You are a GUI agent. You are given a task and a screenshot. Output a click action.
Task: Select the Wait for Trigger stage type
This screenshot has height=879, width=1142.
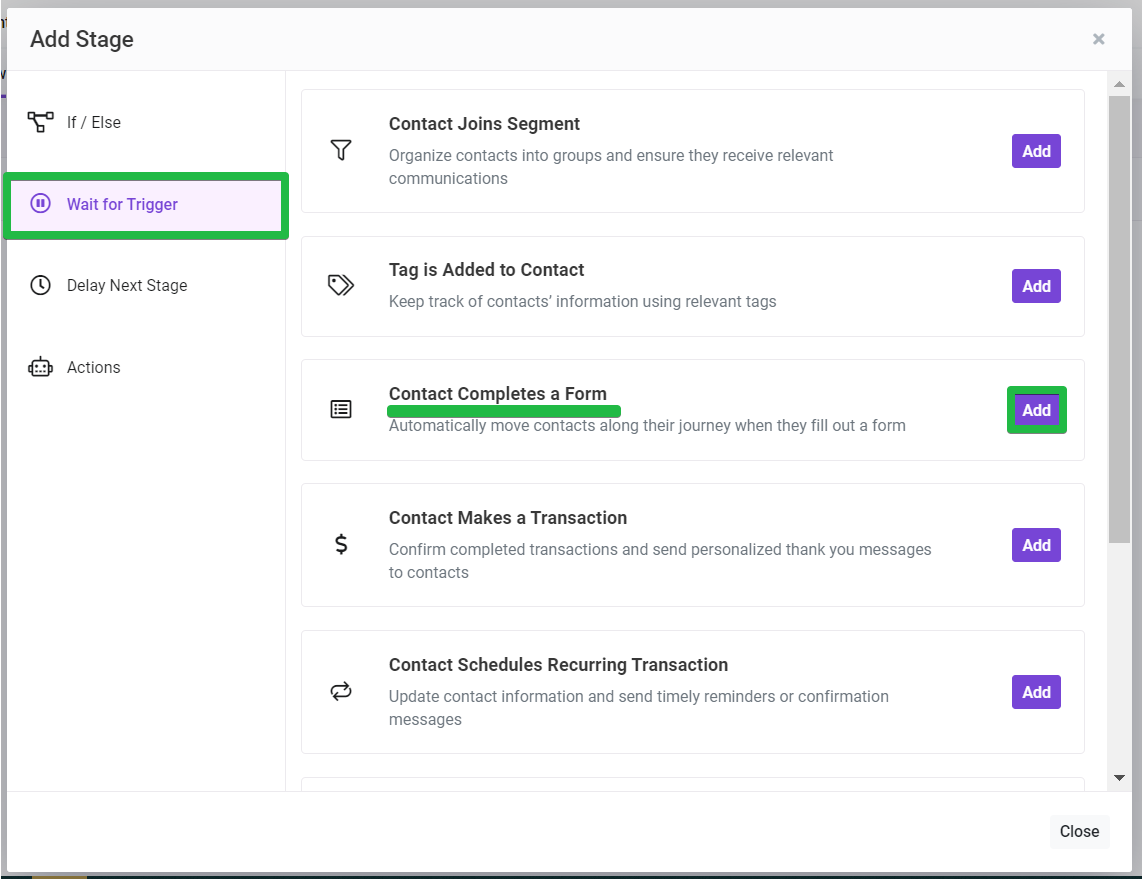(146, 205)
